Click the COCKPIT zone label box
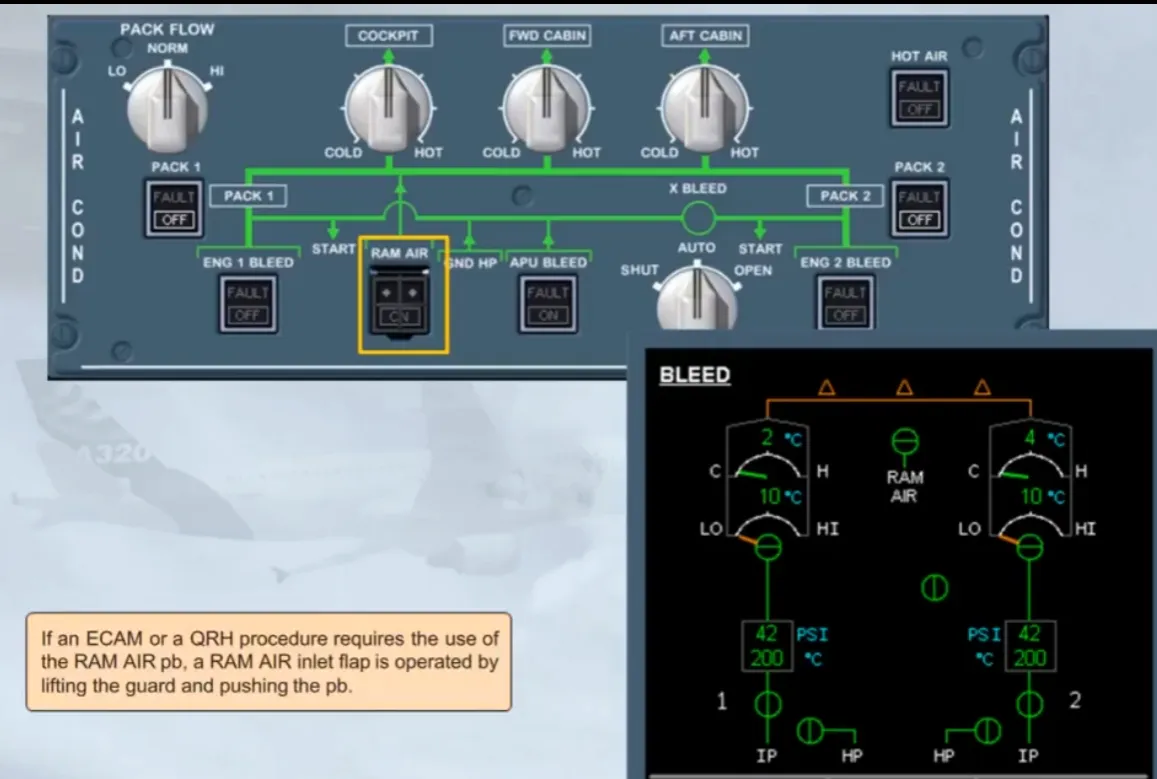Viewport: 1157px width, 779px height. [x=388, y=35]
